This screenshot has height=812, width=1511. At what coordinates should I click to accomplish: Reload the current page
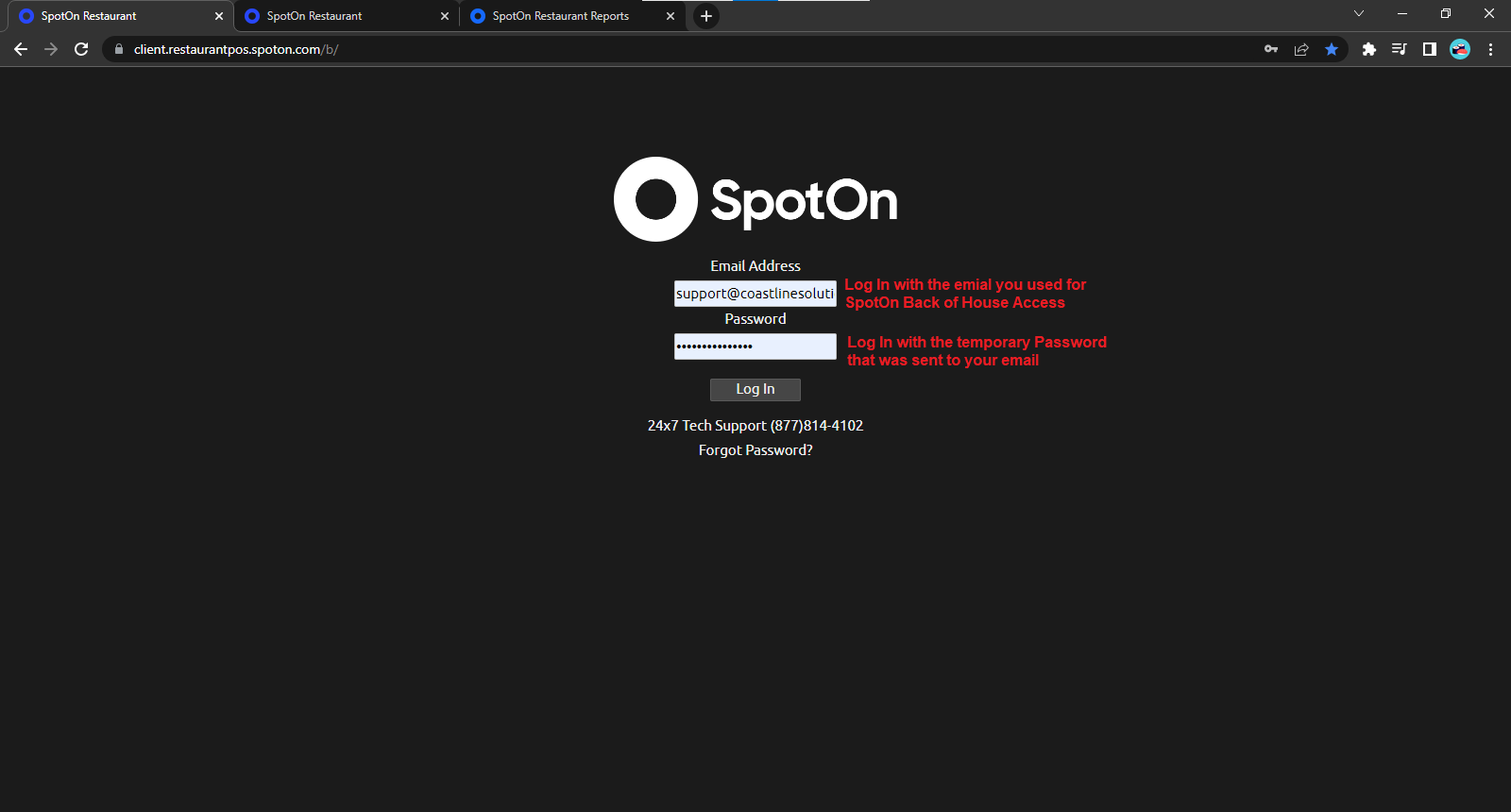[81, 49]
